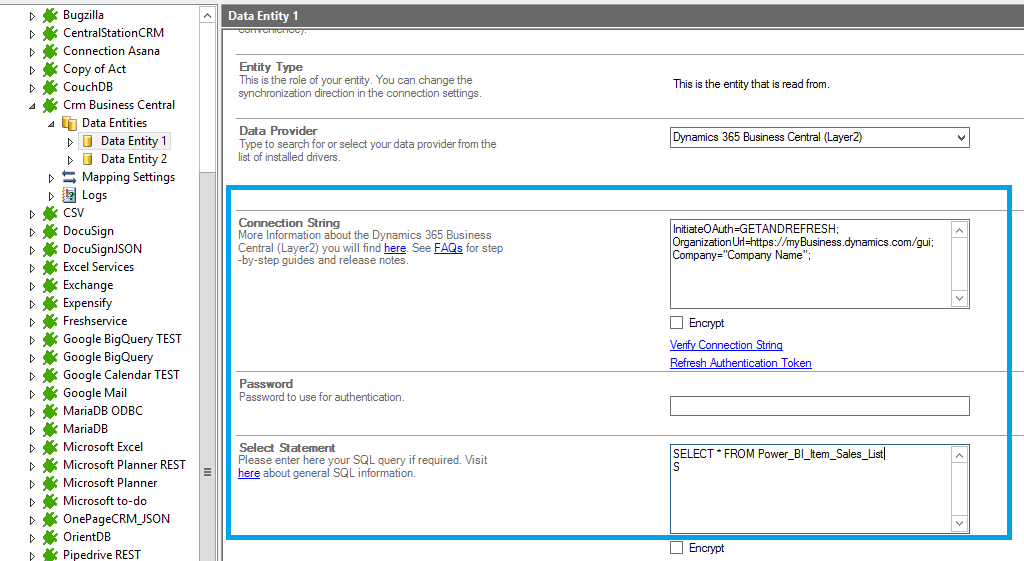Open the Data Provider dropdown

coord(960,138)
